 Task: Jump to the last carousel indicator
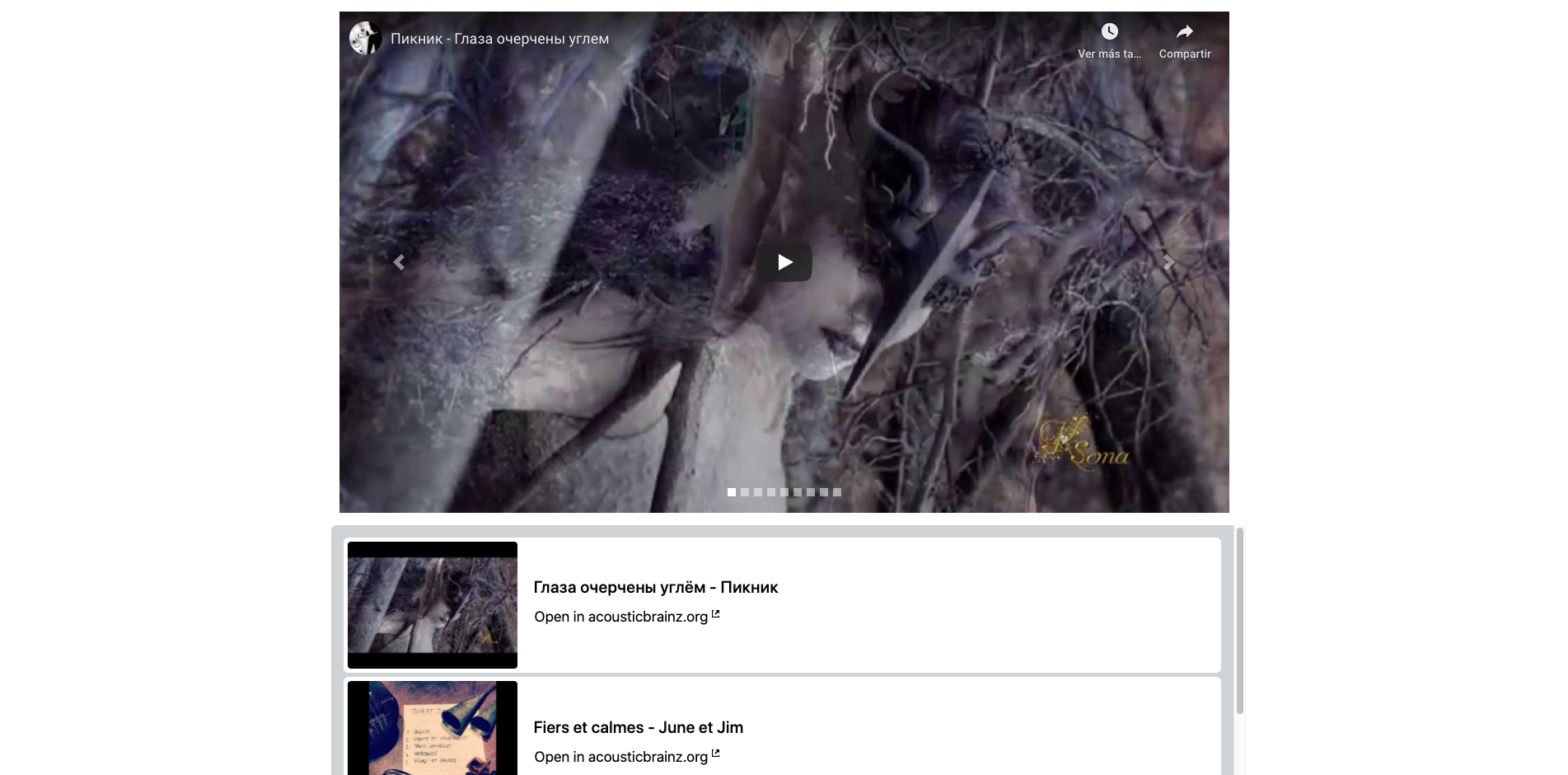pos(837,492)
